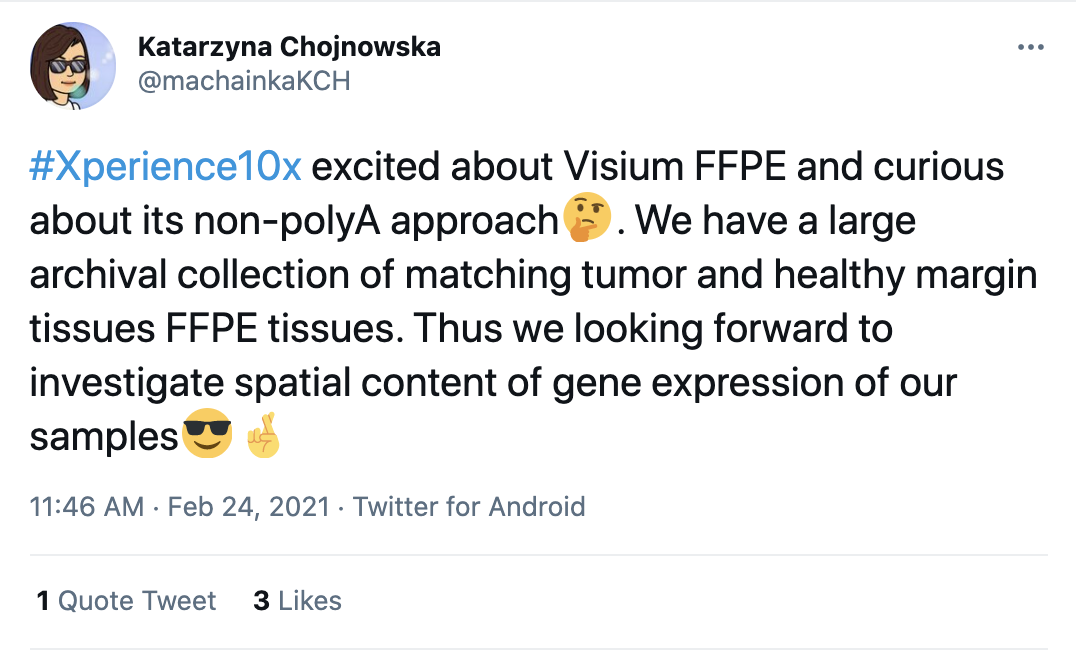Open the tweet's three-dot more options menu
Screen dimensions: 1076x650
1031,47
